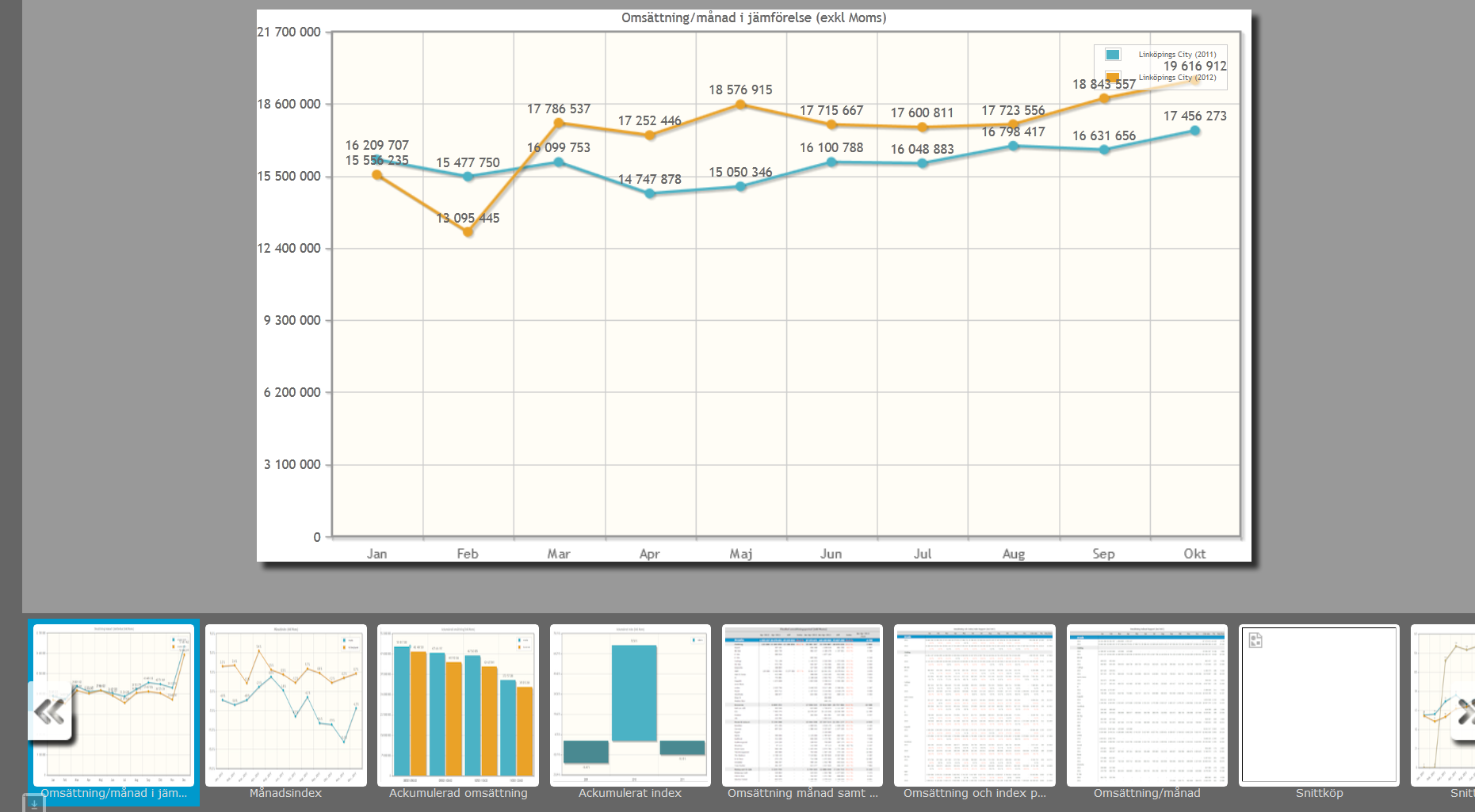Click the Linköpings City (2011) legend label

pyautogui.click(x=1177, y=55)
